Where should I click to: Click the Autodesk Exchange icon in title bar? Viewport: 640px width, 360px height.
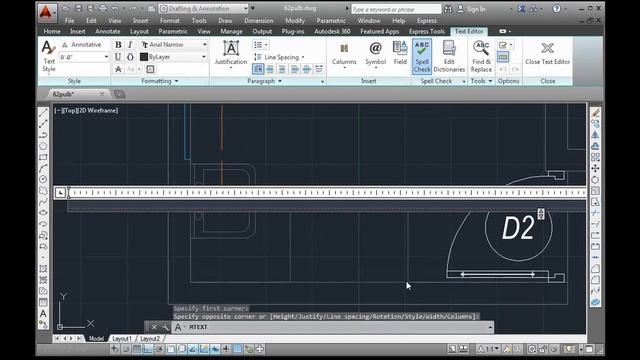click(x=521, y=9)
